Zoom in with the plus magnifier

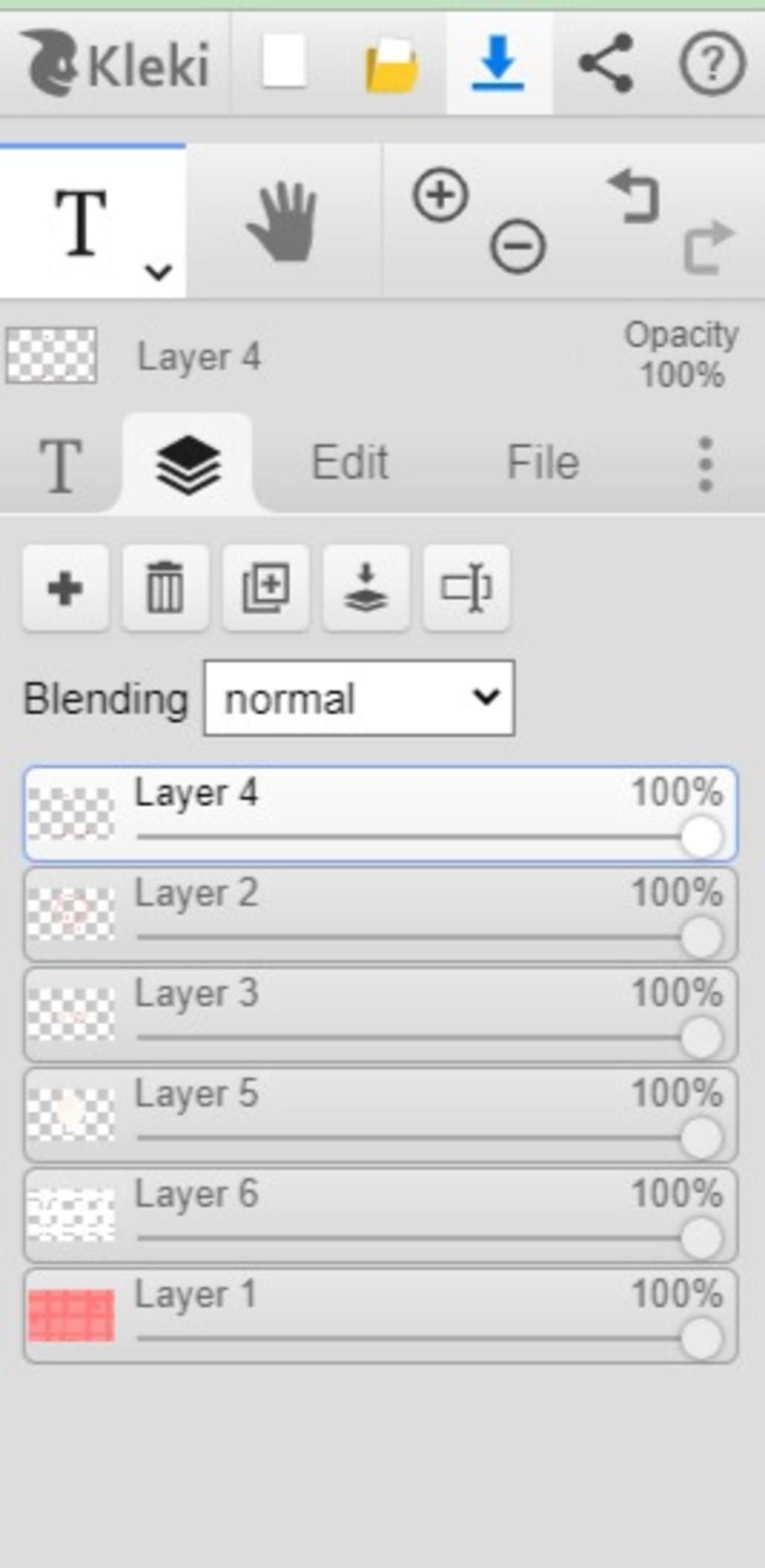(441, 195)
